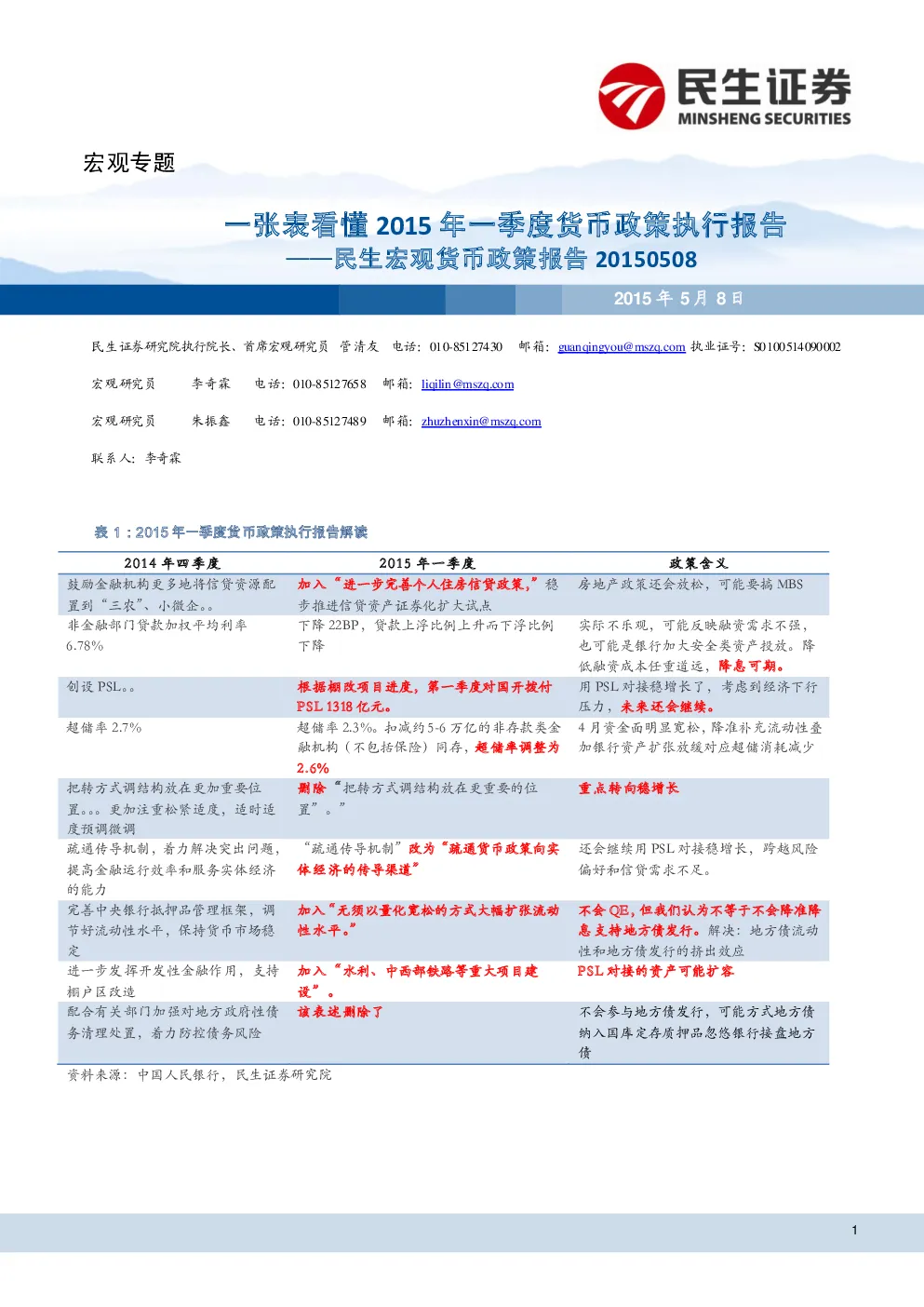Open the liqilin@mszq.com email link
This screenshot has height=1307, width=924.
point(467,384)
